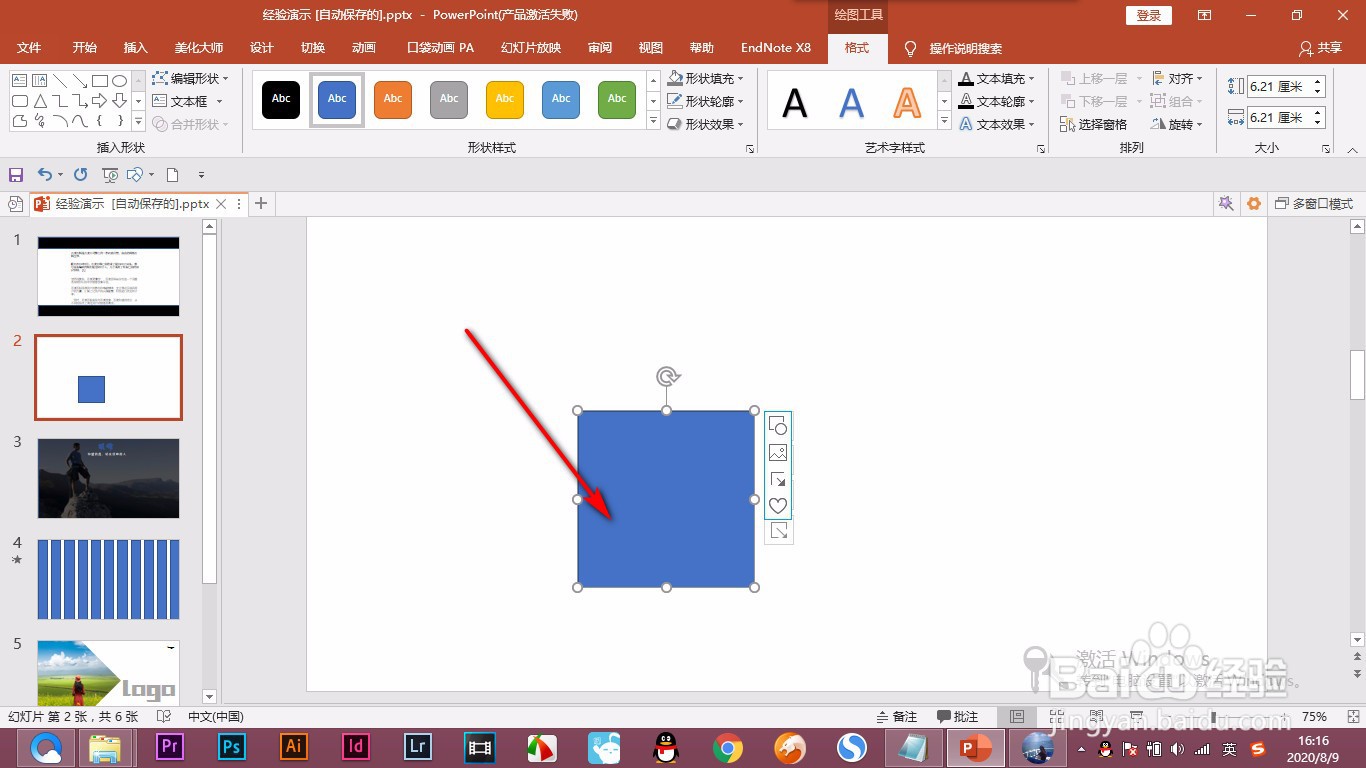Select slide 3 thumbnail with hiker photo
The image size is (1366, 768).
[x=108, y=478]
